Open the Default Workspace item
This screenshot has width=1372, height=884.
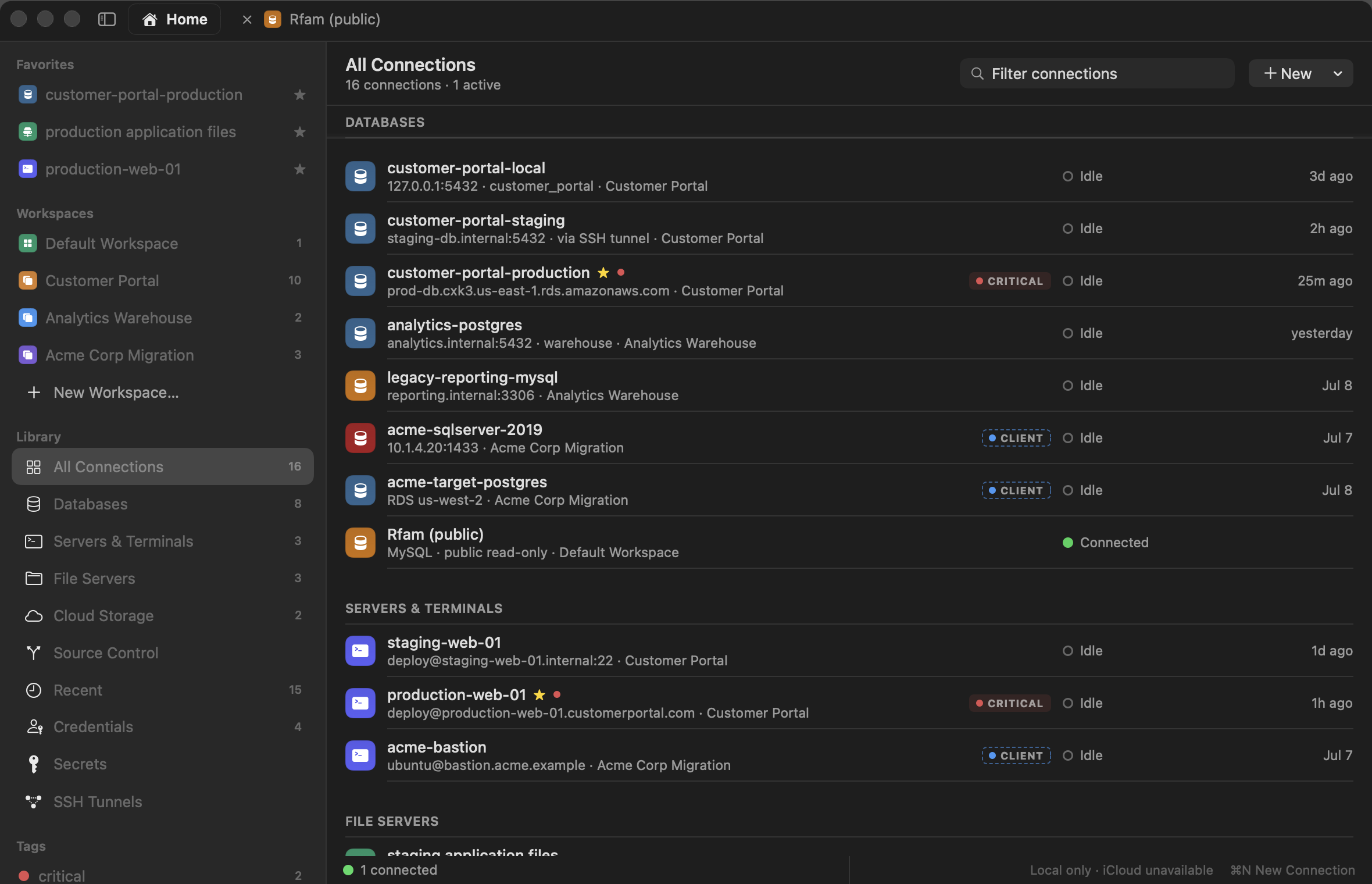click(163, 243)
